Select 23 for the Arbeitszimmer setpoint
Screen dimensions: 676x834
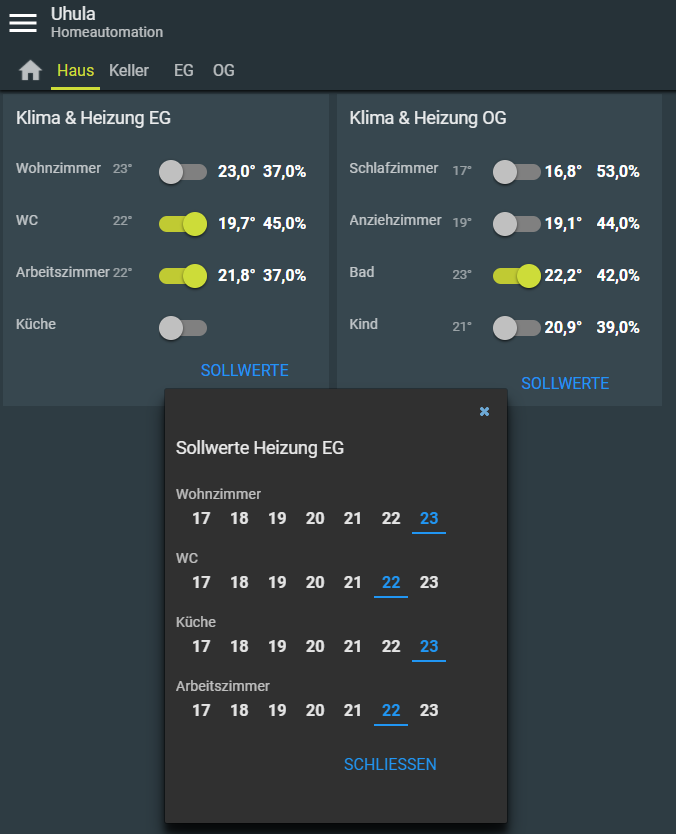click(429, 710)
